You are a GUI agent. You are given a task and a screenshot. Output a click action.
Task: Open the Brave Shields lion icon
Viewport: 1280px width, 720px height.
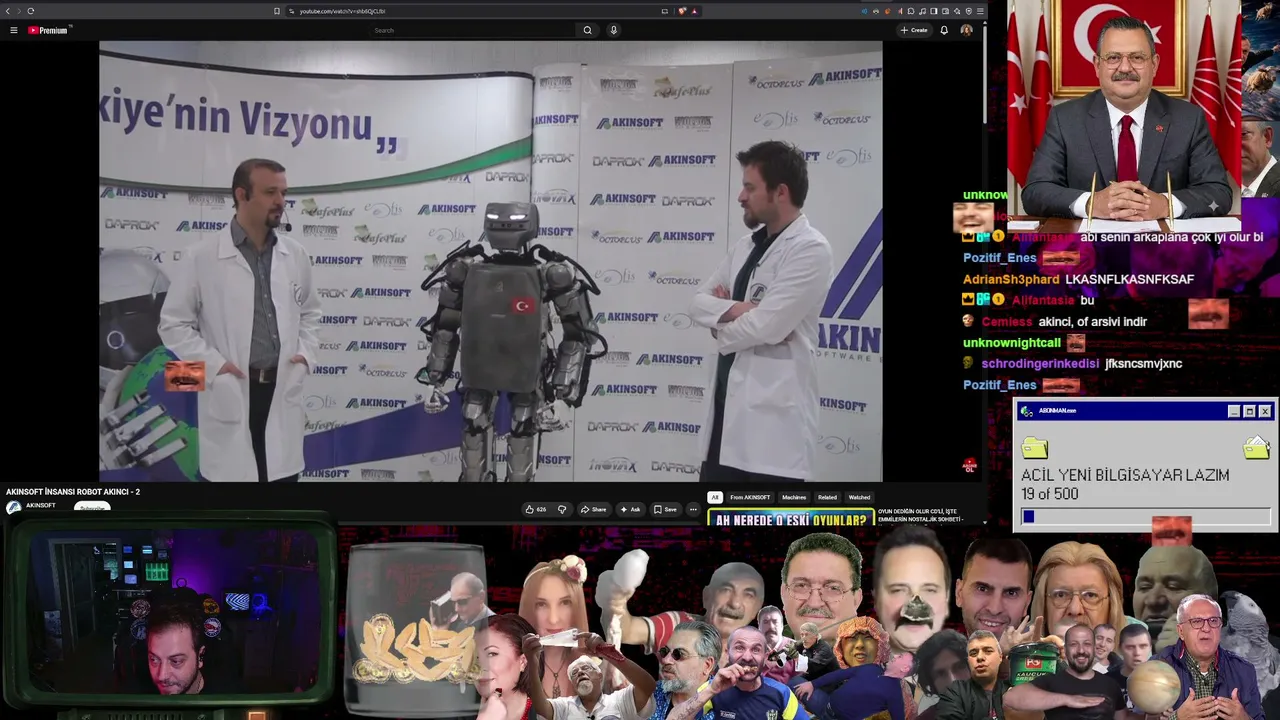tap(682, 11)
